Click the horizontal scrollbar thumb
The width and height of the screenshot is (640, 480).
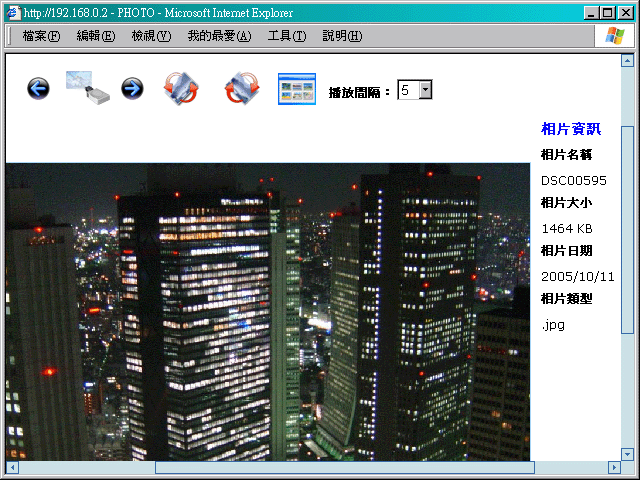pos(345,467)
